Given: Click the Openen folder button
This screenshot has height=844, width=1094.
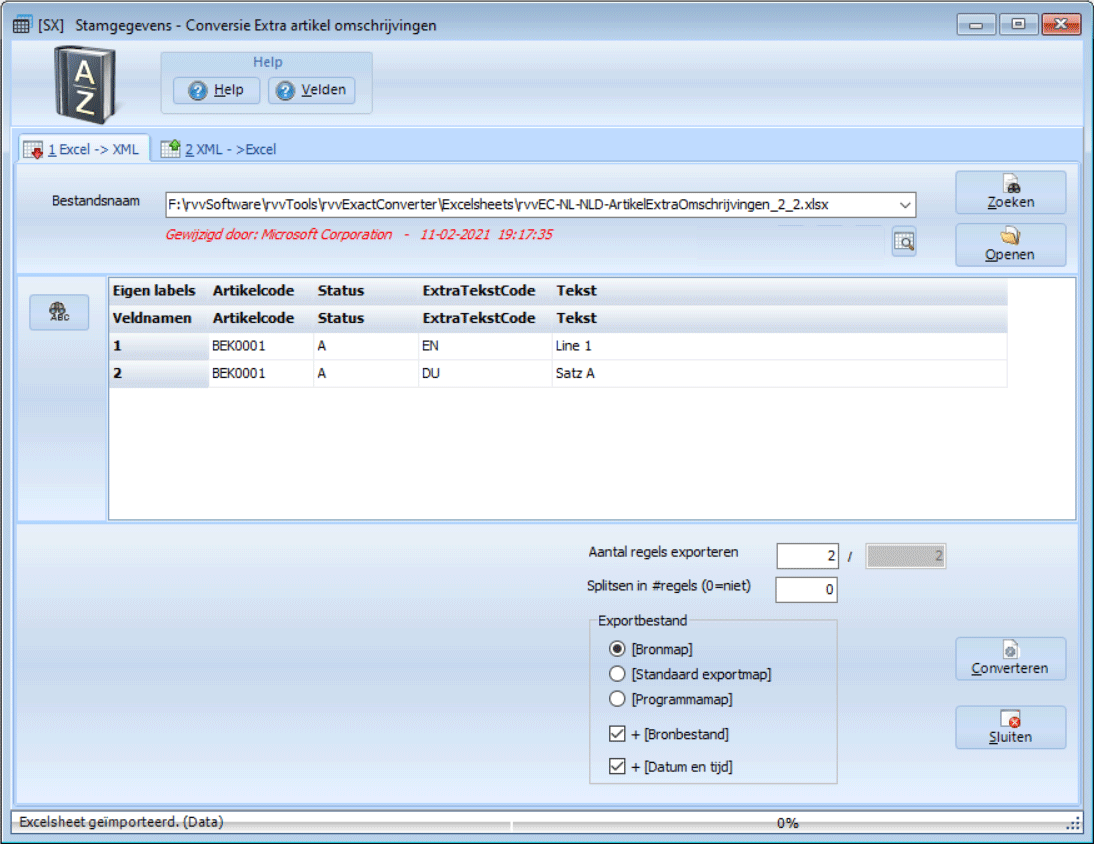Looking at the screenshot, I should point(1010,245).
